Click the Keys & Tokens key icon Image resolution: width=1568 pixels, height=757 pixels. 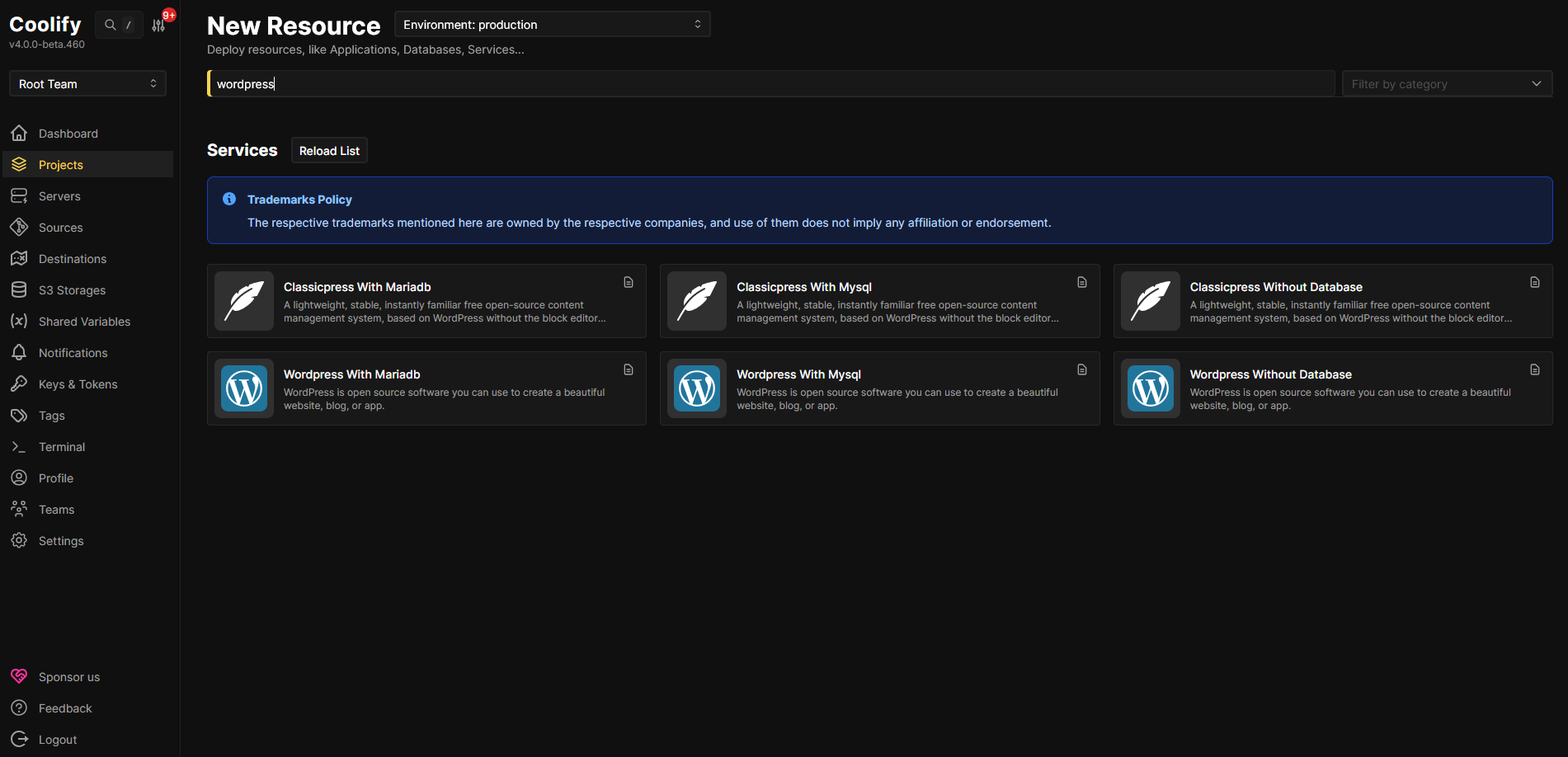pos(19,384)
